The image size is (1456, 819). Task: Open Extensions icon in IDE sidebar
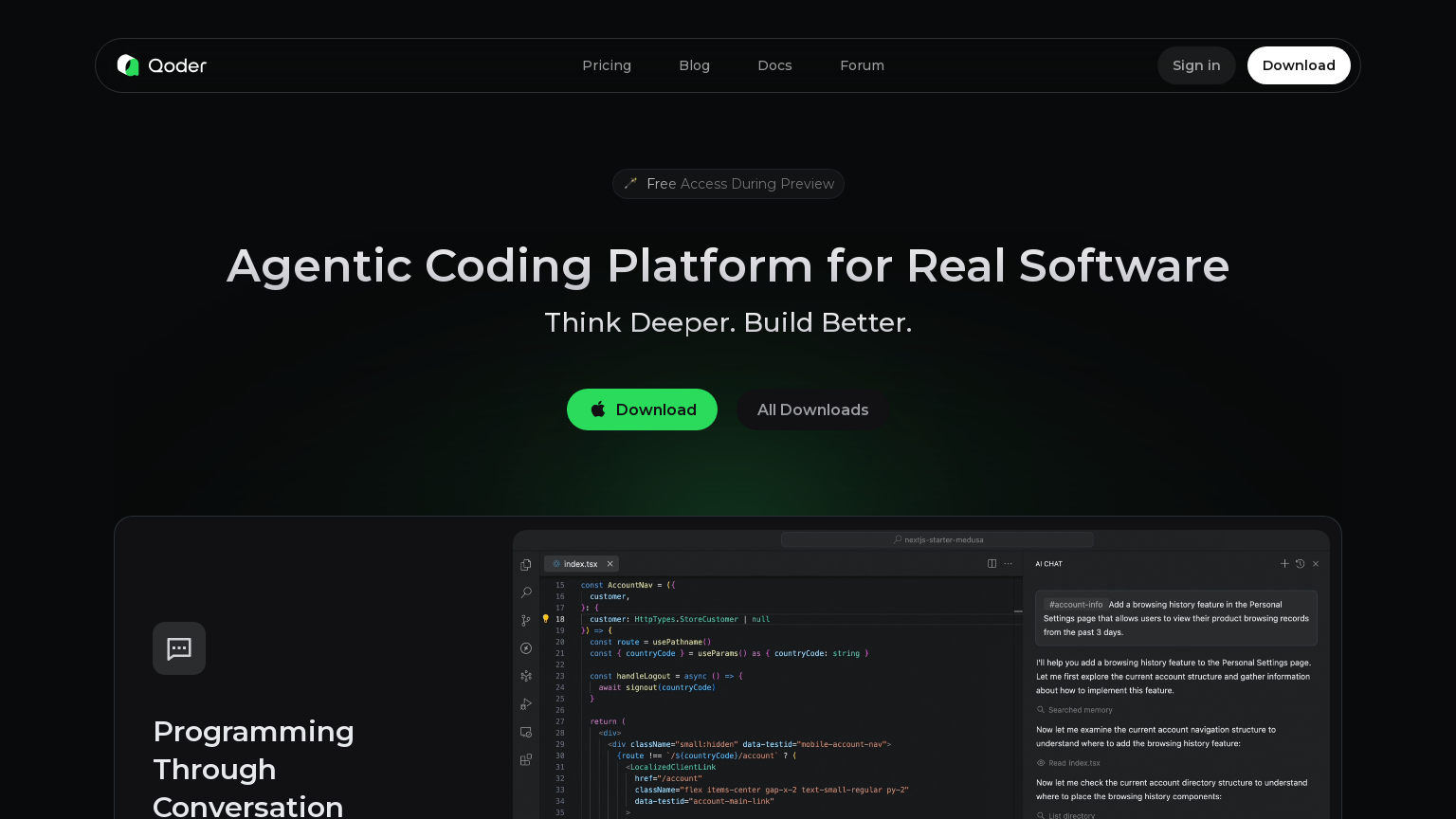[526, 759]
